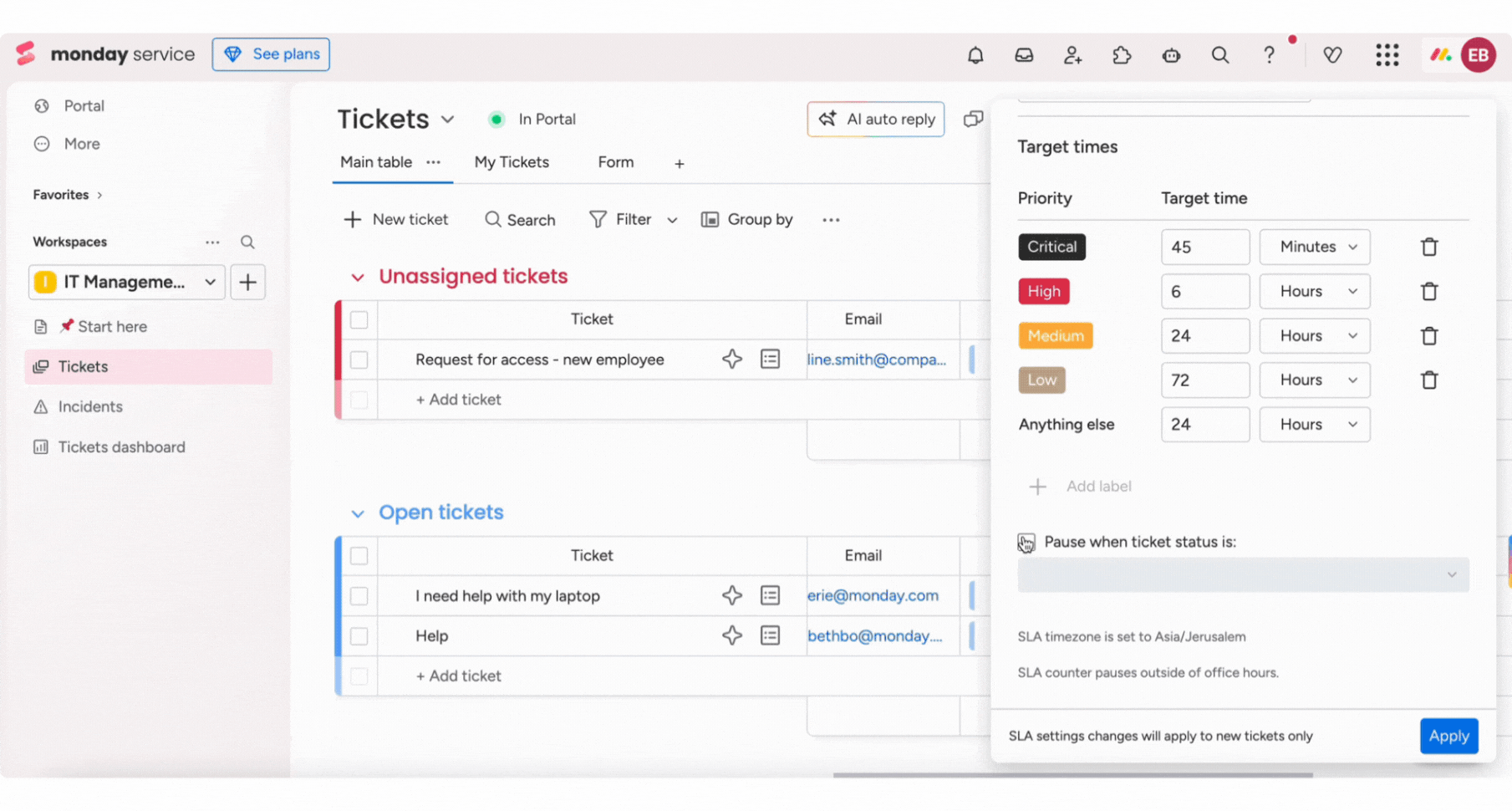Open the workspaces three-dot menu
1512x811 pixels.
(212, 242)
